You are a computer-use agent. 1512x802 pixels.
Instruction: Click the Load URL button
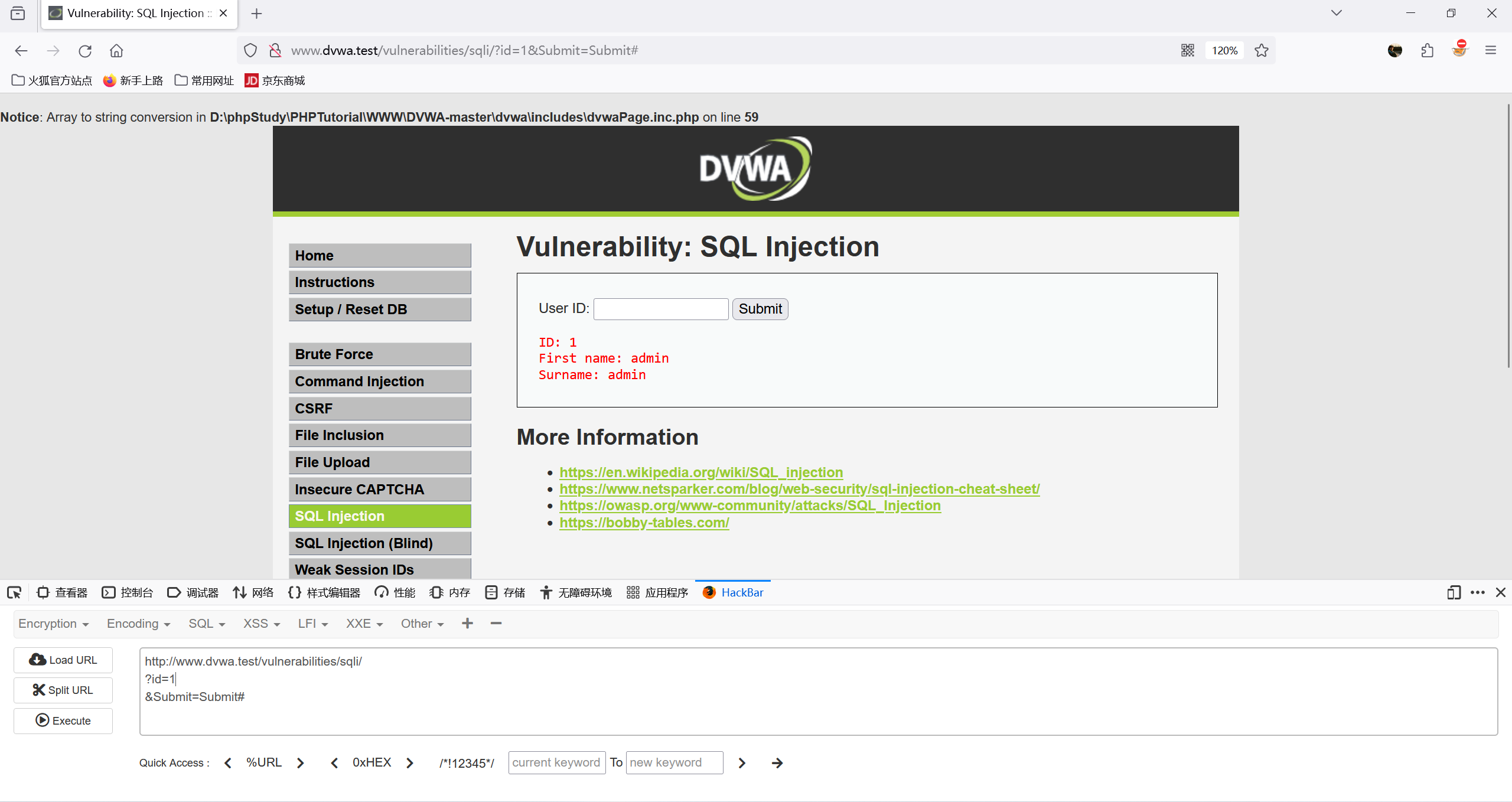(63, 660)
